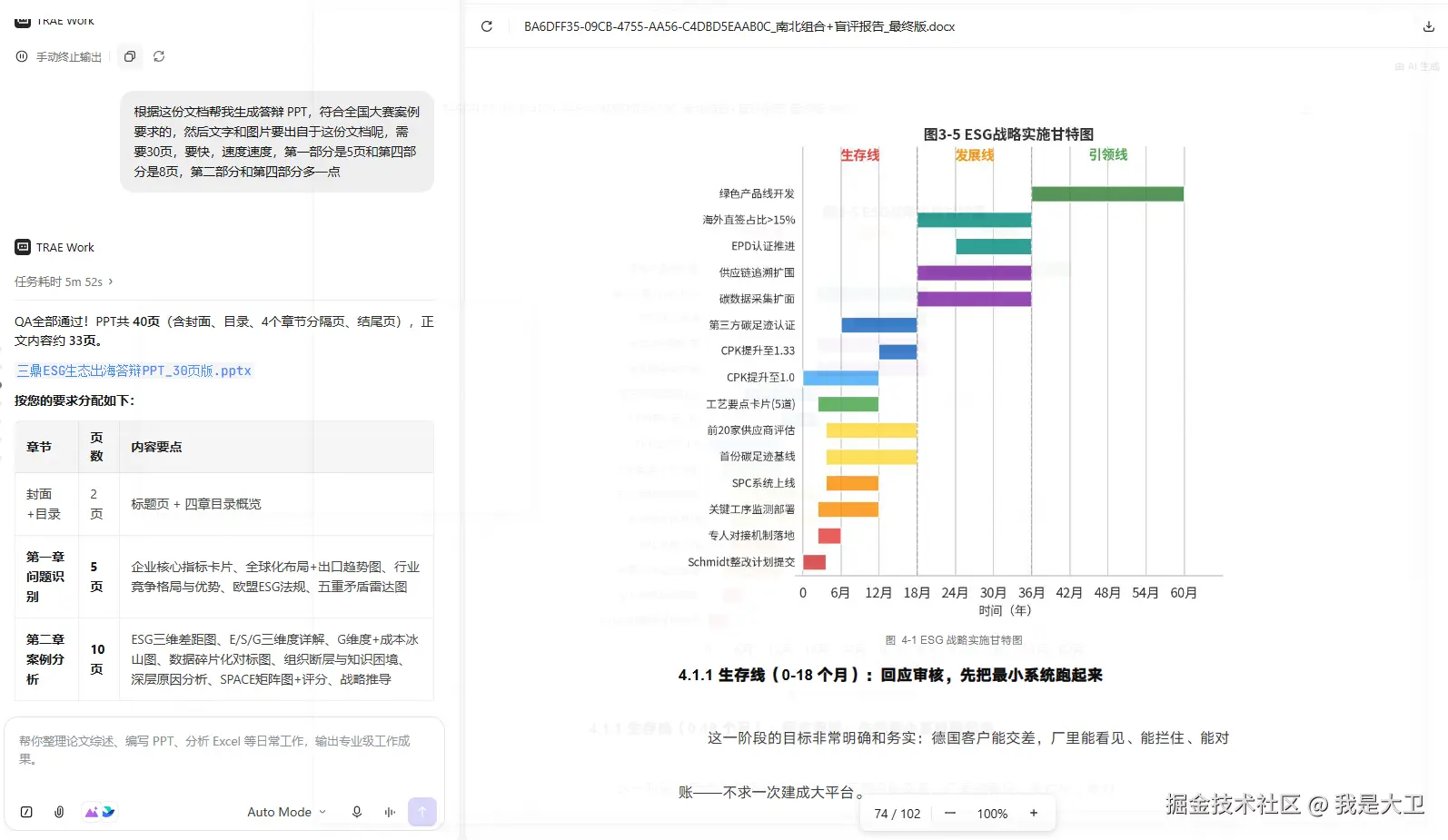Click the user prompt message bubble
This screenshot has width=1448, height=840.
277,142
